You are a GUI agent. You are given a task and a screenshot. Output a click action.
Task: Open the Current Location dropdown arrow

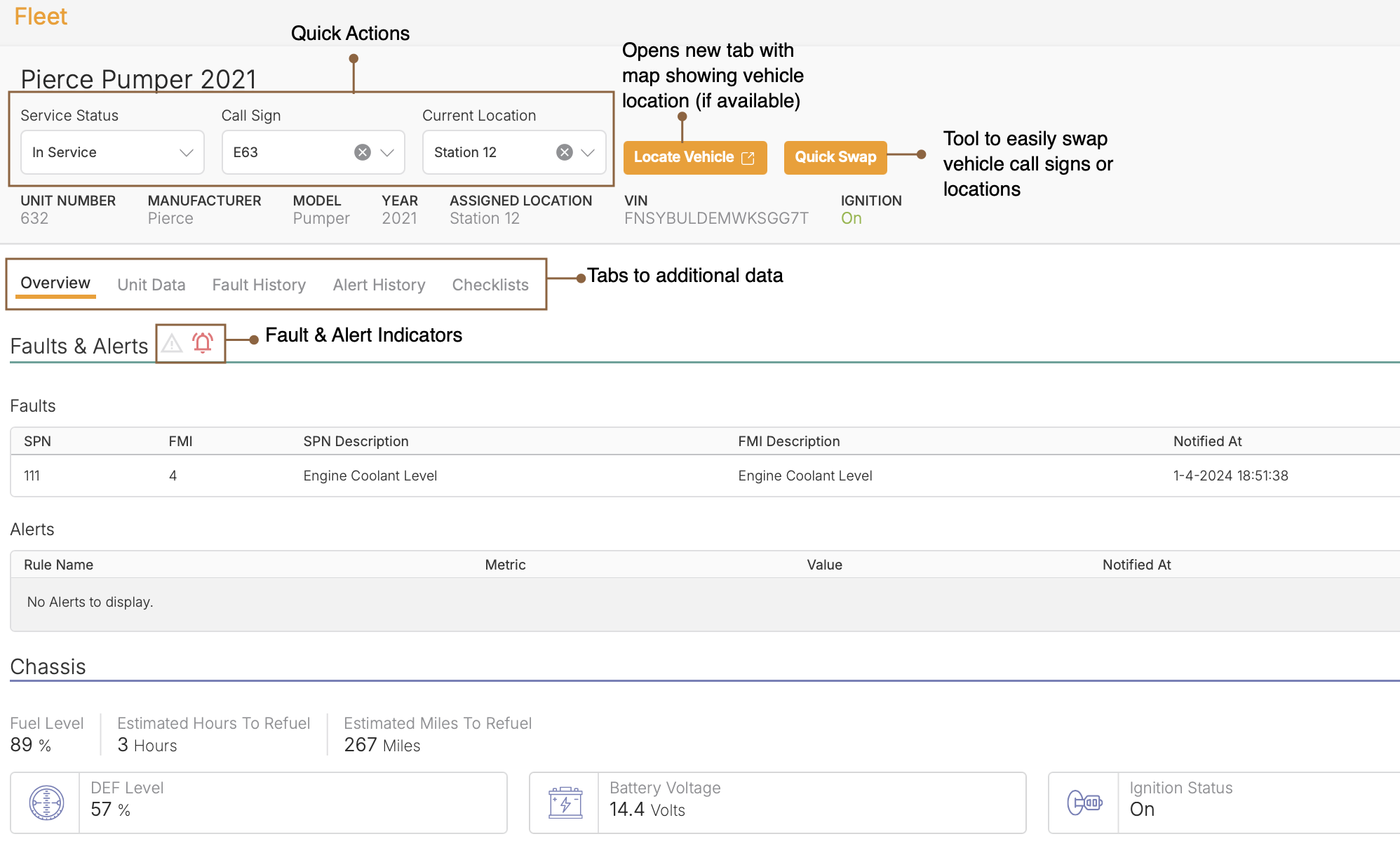tap(588, 152)
